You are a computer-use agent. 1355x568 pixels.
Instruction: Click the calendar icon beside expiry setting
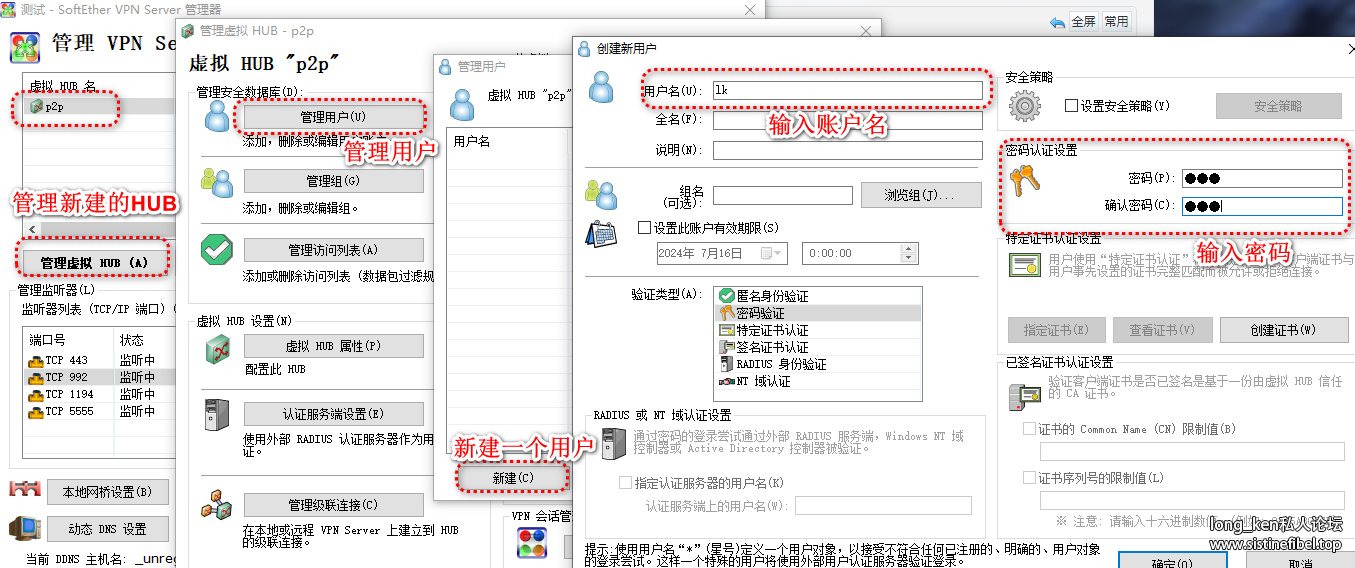(x=601, y=234)
